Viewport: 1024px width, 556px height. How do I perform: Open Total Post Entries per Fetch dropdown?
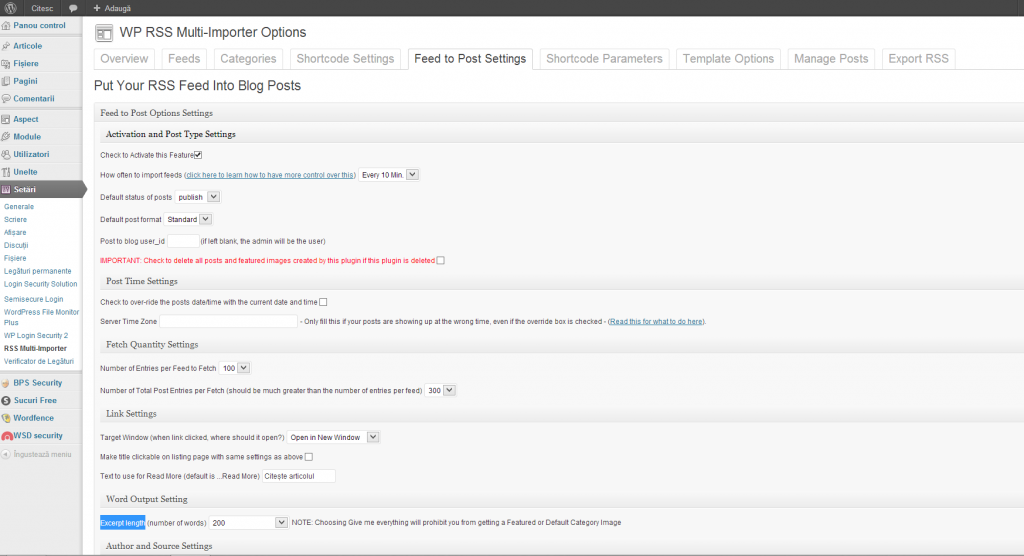pos(440,390)
